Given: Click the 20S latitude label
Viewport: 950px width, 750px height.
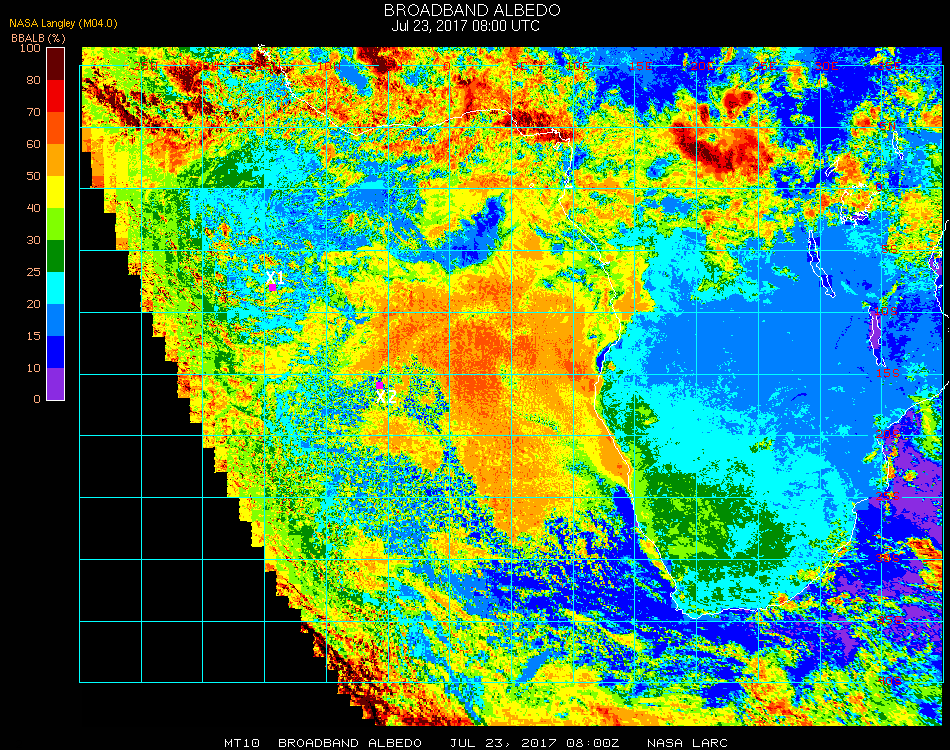Looking at the screenshot, I should click(888, 435).
